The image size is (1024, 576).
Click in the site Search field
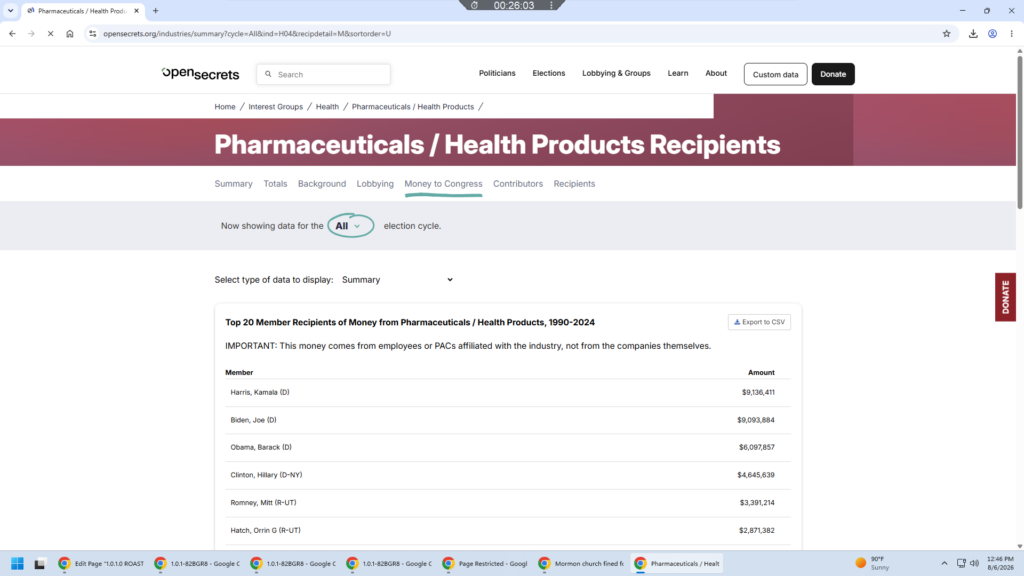(323, 74)
